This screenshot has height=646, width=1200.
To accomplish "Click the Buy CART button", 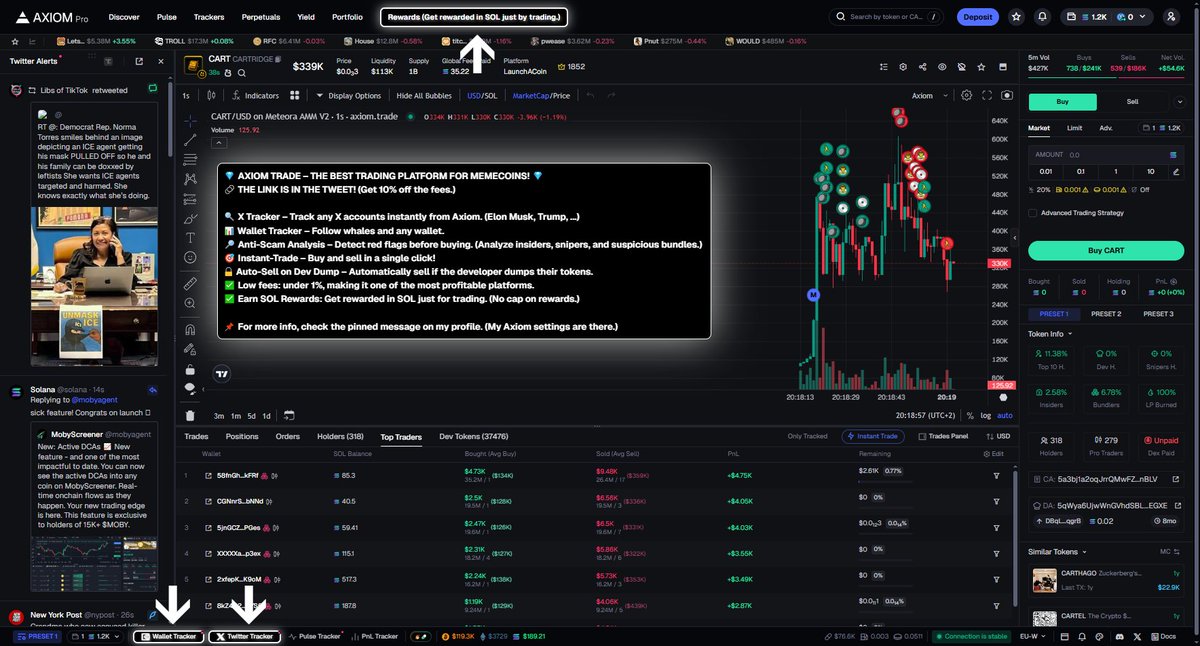I will pos(1107,250).
